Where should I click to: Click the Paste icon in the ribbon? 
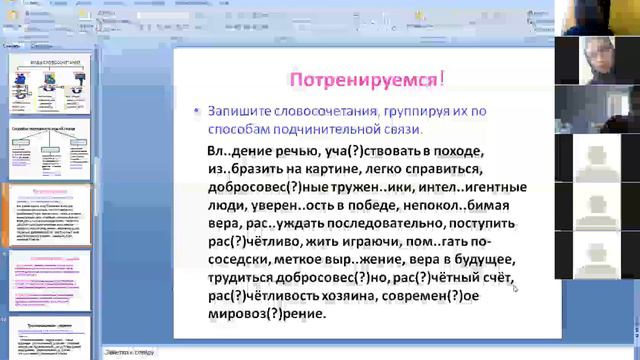12,16
